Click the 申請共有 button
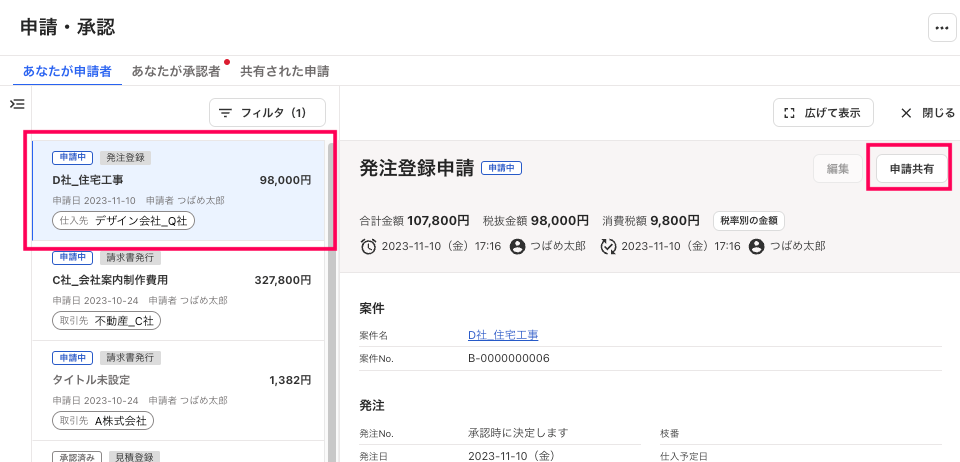The height and width of the screenshot is (462, 960). tap(912, 170)
